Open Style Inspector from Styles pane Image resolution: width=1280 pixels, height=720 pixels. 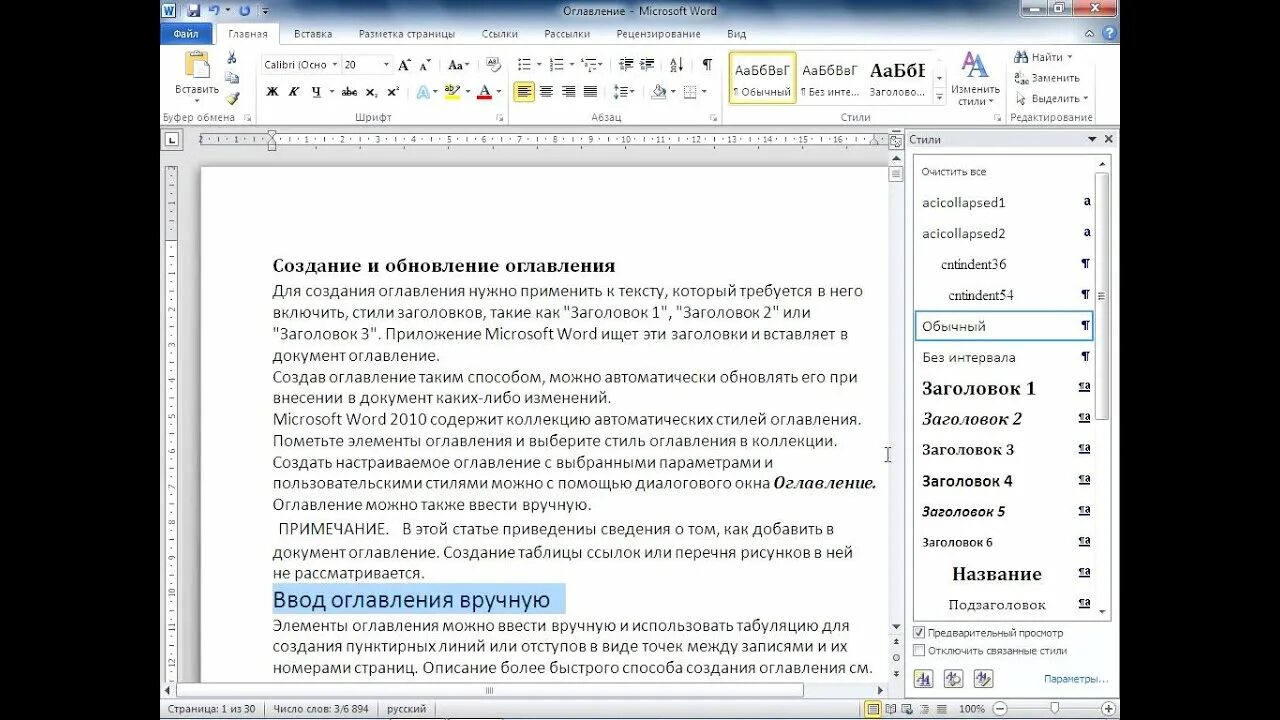[953, 679]
